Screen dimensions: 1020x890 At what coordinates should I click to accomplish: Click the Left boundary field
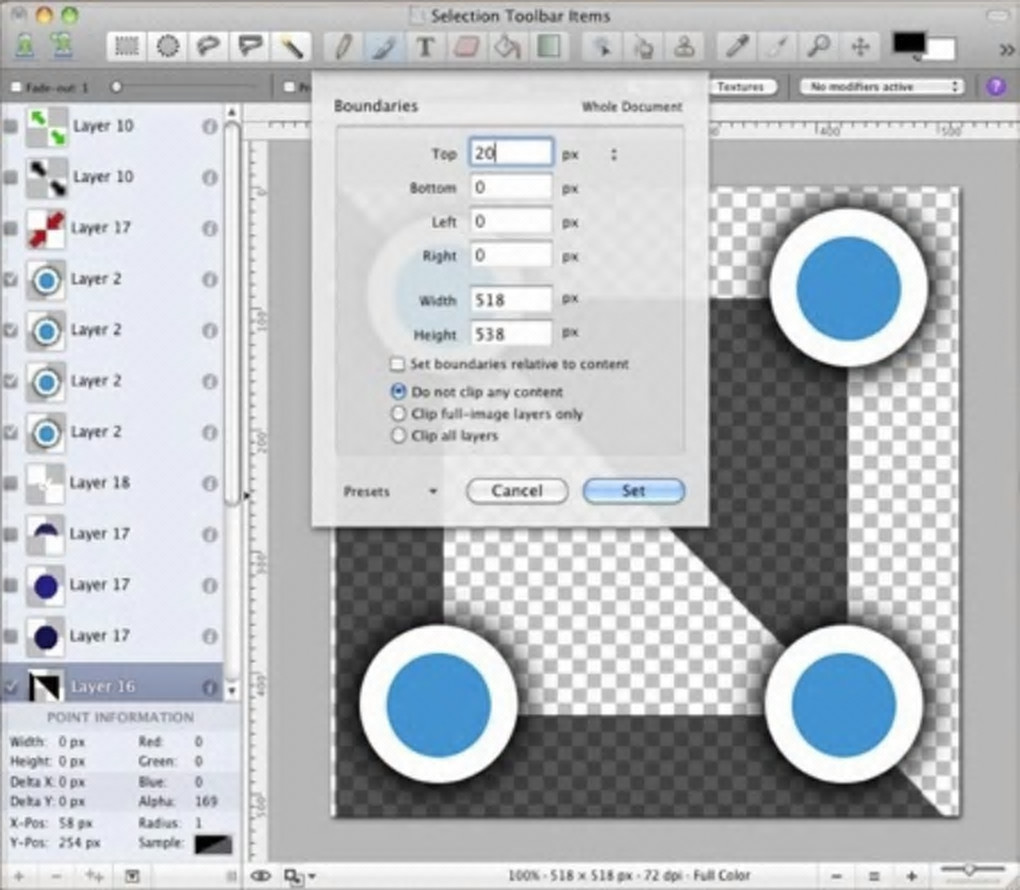click(x=511, y=221)
